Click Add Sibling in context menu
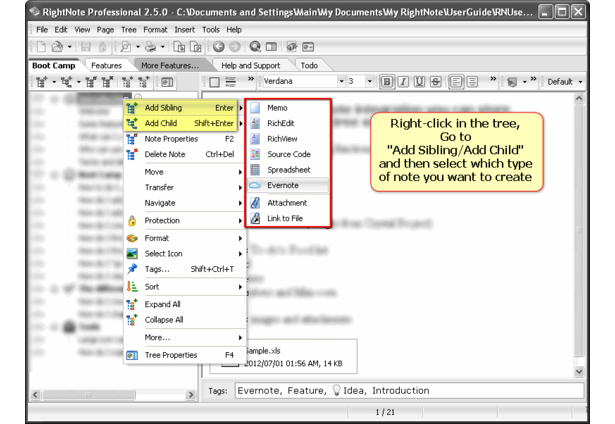The image size is (615, 424). (x=181, y=107)
